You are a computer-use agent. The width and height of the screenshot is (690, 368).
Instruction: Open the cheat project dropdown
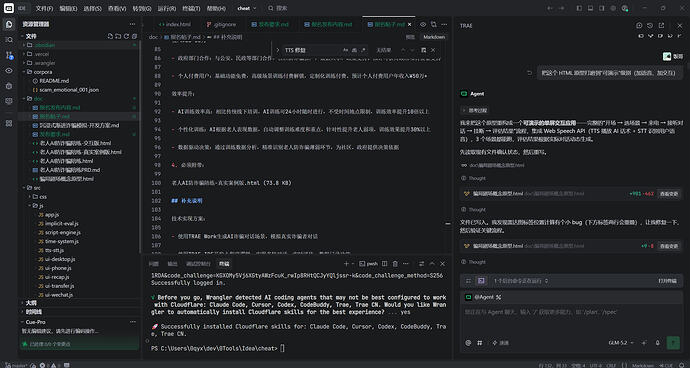(246, 8)
